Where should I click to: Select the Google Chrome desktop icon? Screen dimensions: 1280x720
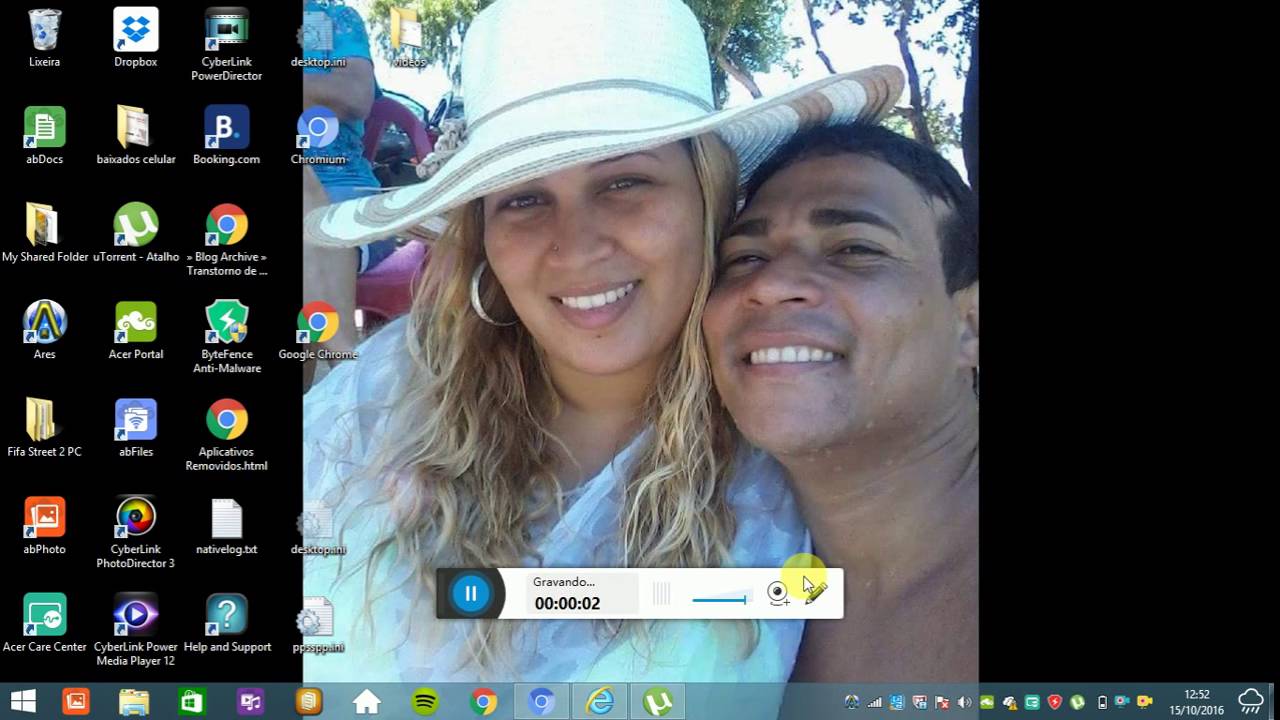click(x=318, y=331)
